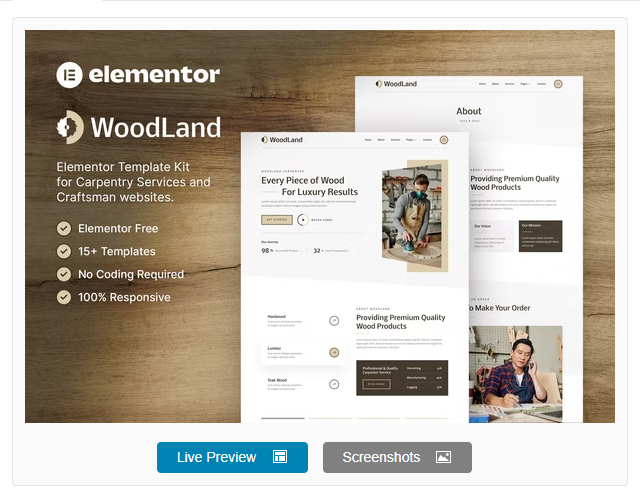
Task: Click the image icon in Screenshots button
Action: pos(443,457)
